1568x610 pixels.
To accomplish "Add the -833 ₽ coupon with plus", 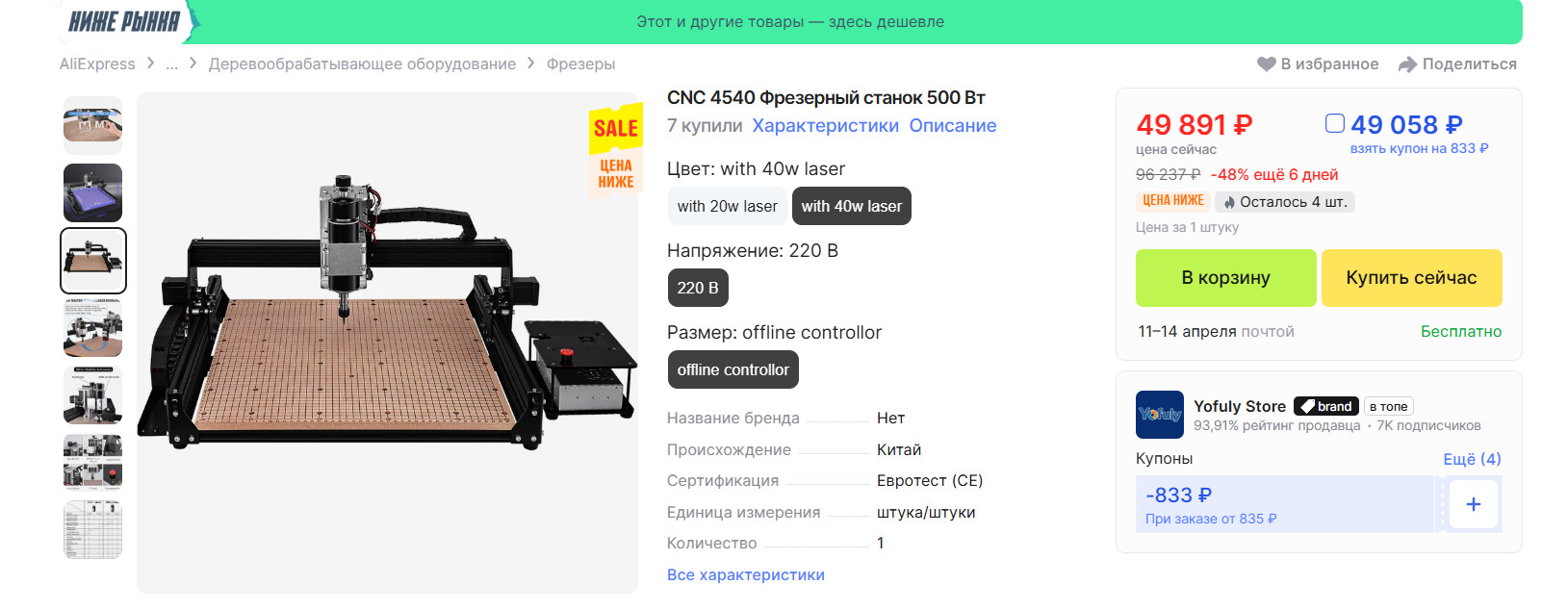I will (x=1473, y=504).
